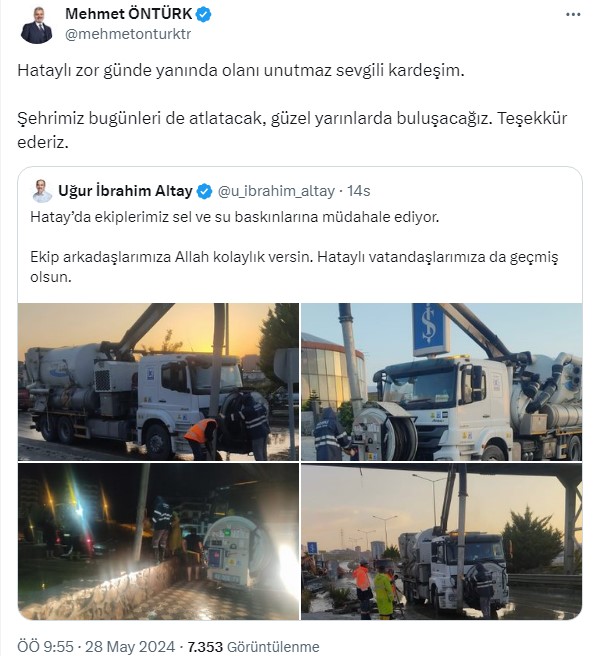The width and height of the screenshot is (598, 656).
Task: Open the nighttime flood response photo
Action: click(158, 541)
